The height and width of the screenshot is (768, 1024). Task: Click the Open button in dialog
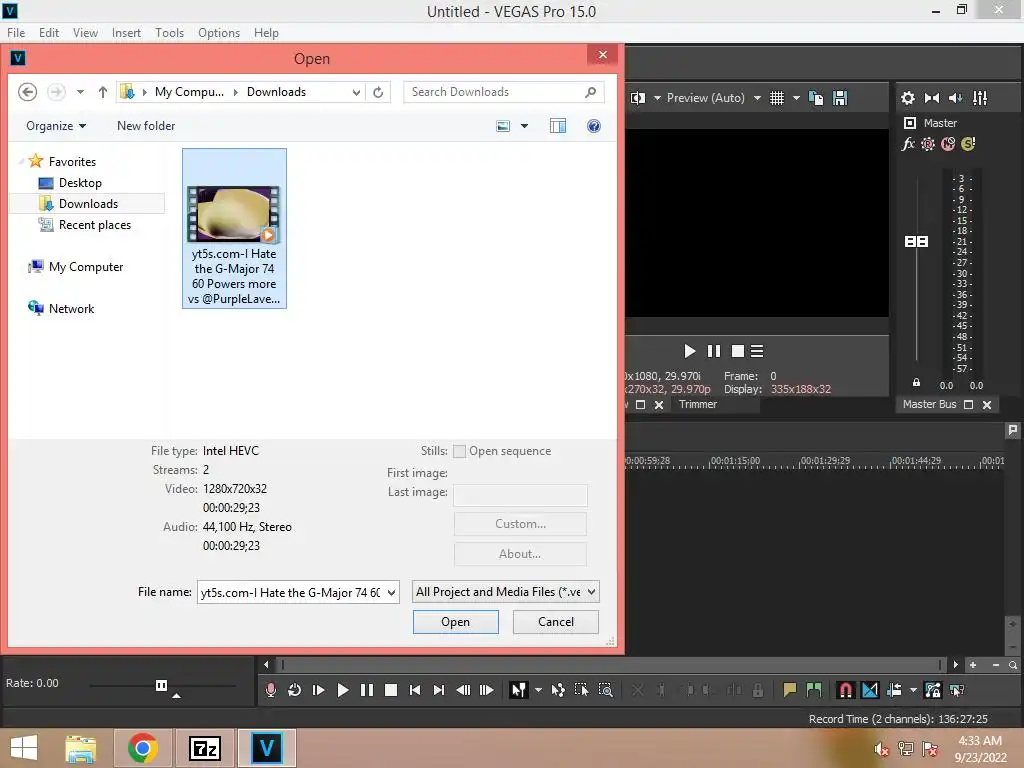click(456, 622)
